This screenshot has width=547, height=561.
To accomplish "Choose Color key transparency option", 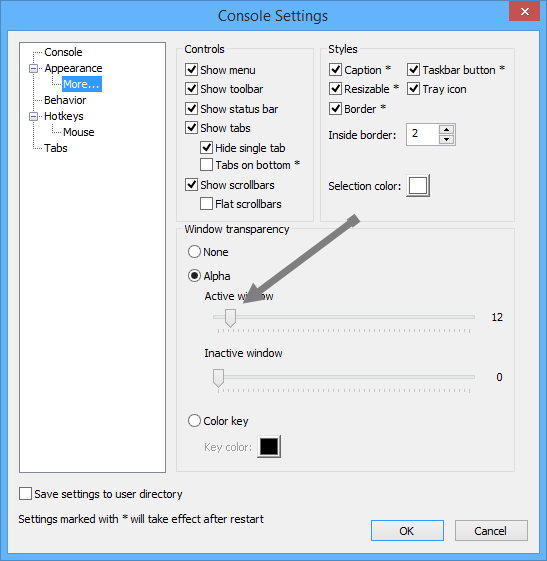I will tap(194, 421).
